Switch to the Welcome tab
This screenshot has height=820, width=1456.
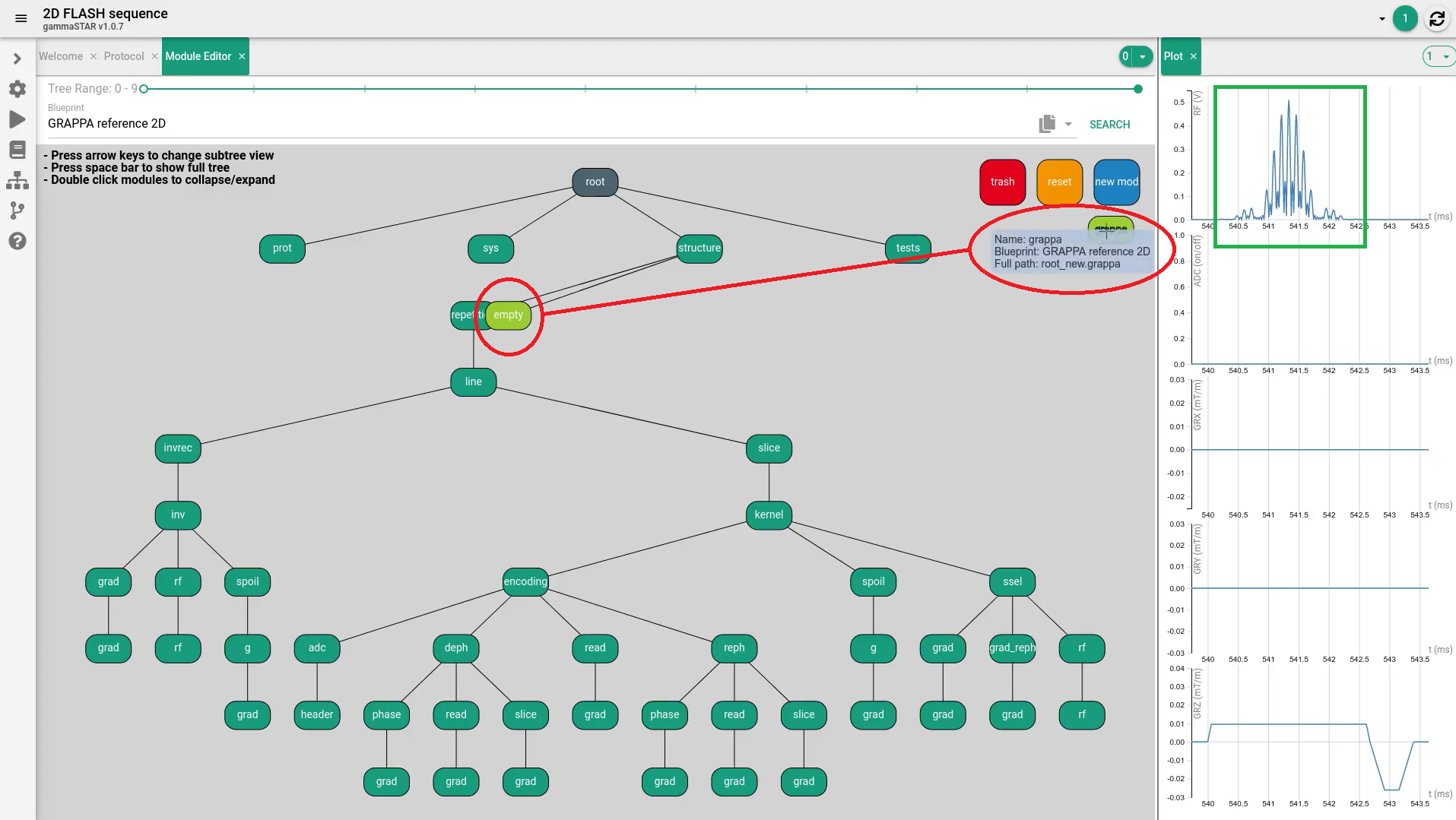click(61, 56)
